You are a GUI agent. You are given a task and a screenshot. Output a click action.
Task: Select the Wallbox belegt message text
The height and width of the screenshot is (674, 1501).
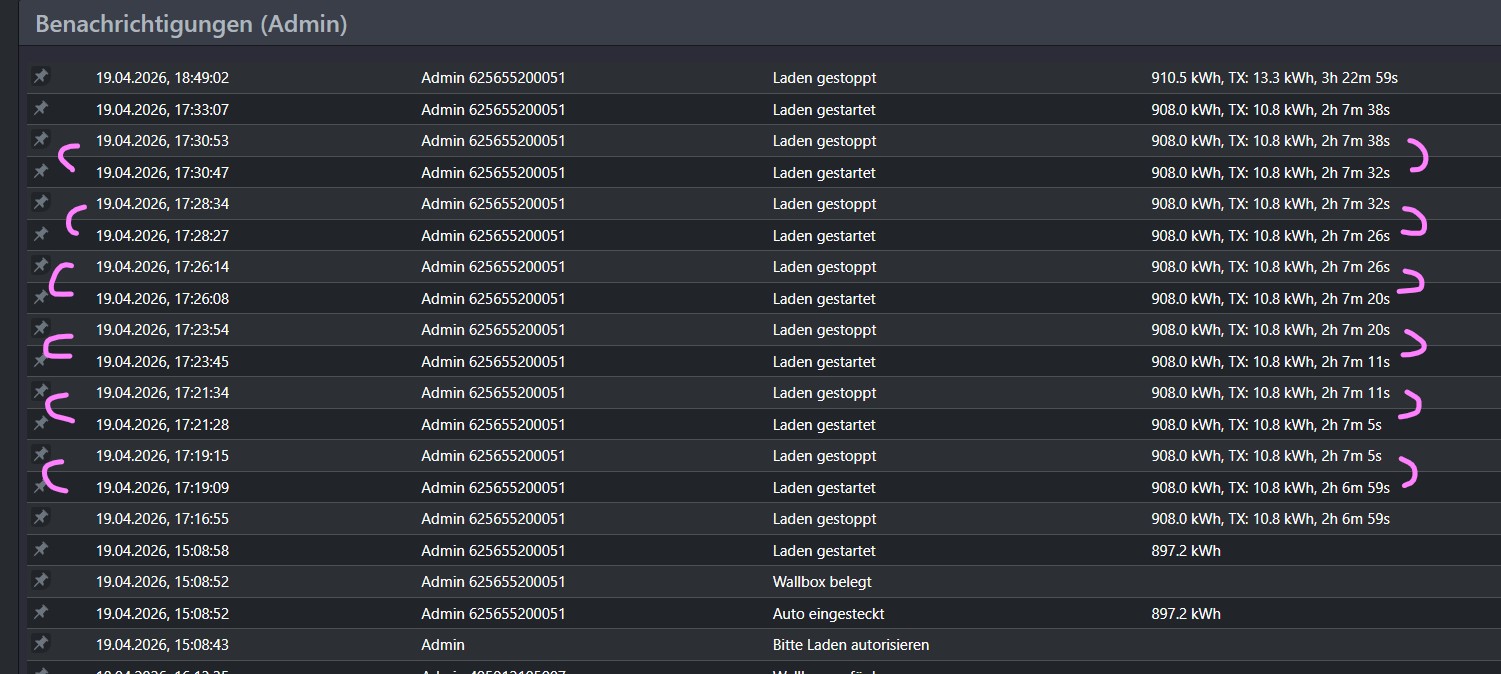(x=822, y=582)
